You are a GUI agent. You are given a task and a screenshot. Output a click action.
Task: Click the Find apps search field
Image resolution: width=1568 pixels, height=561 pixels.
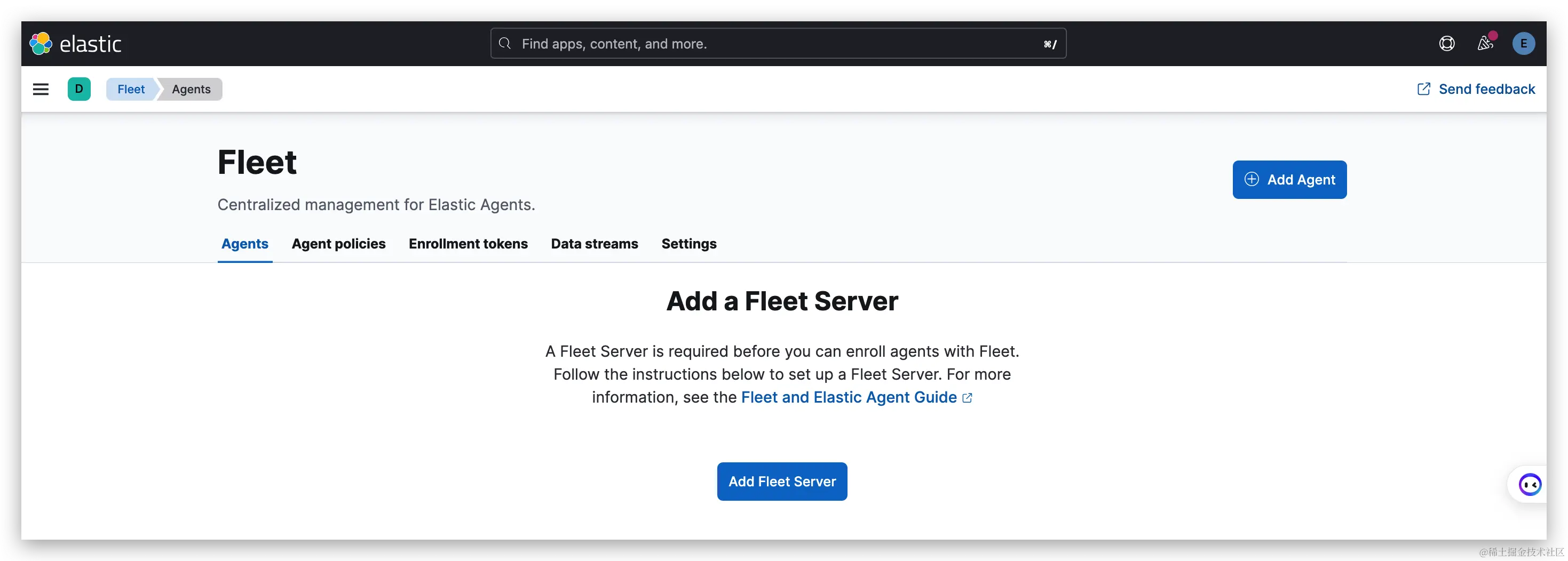(x=778, y=44)
